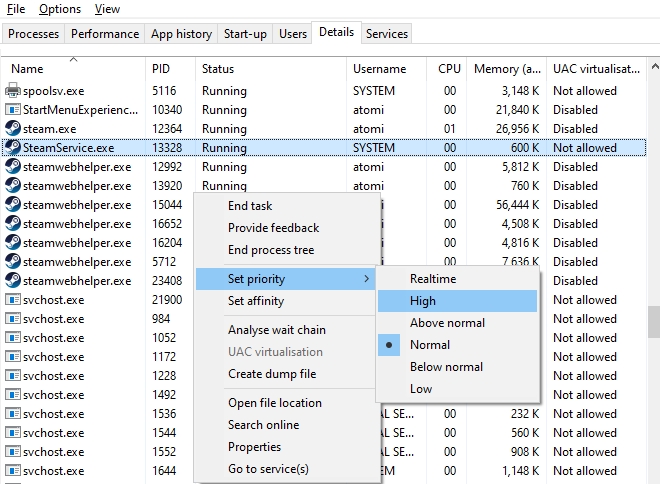Viewport: 660px width, 484px height.
Task: Switch to the Start-up tab
Action: pyautogui.click(x=245, y=34)
